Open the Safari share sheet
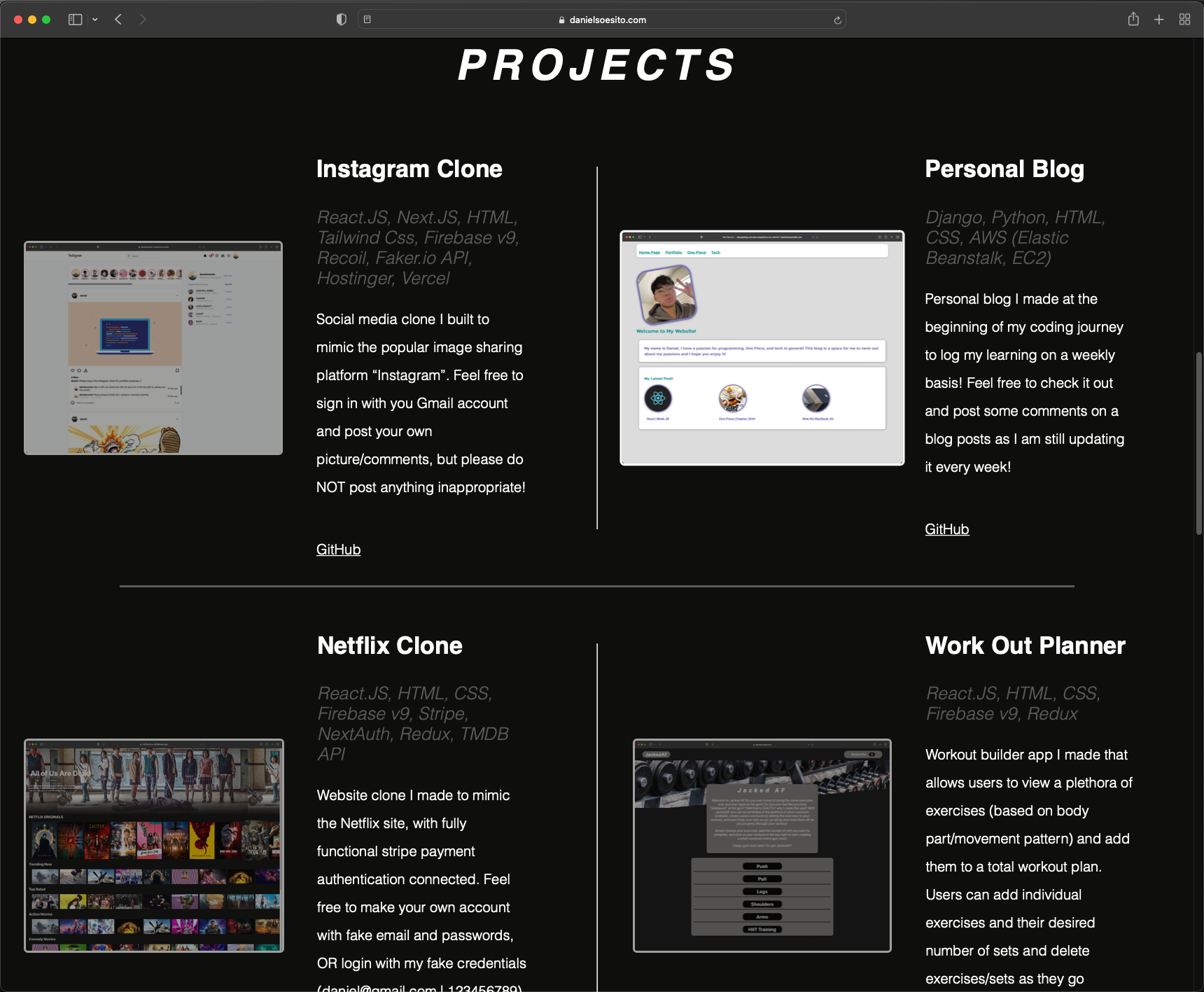 [x=1133, y=19]
